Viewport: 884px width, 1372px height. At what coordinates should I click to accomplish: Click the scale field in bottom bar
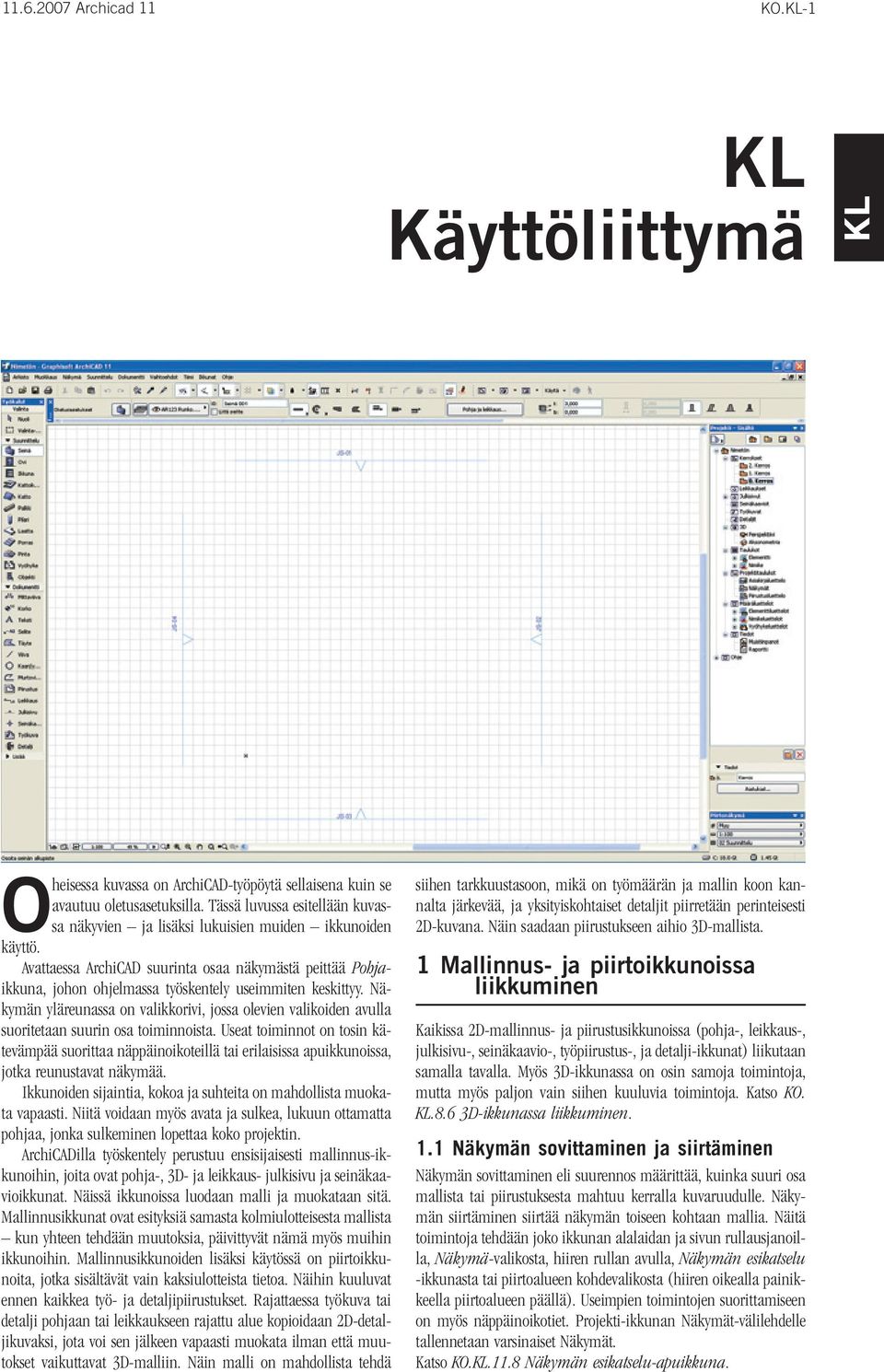(96, 846)
